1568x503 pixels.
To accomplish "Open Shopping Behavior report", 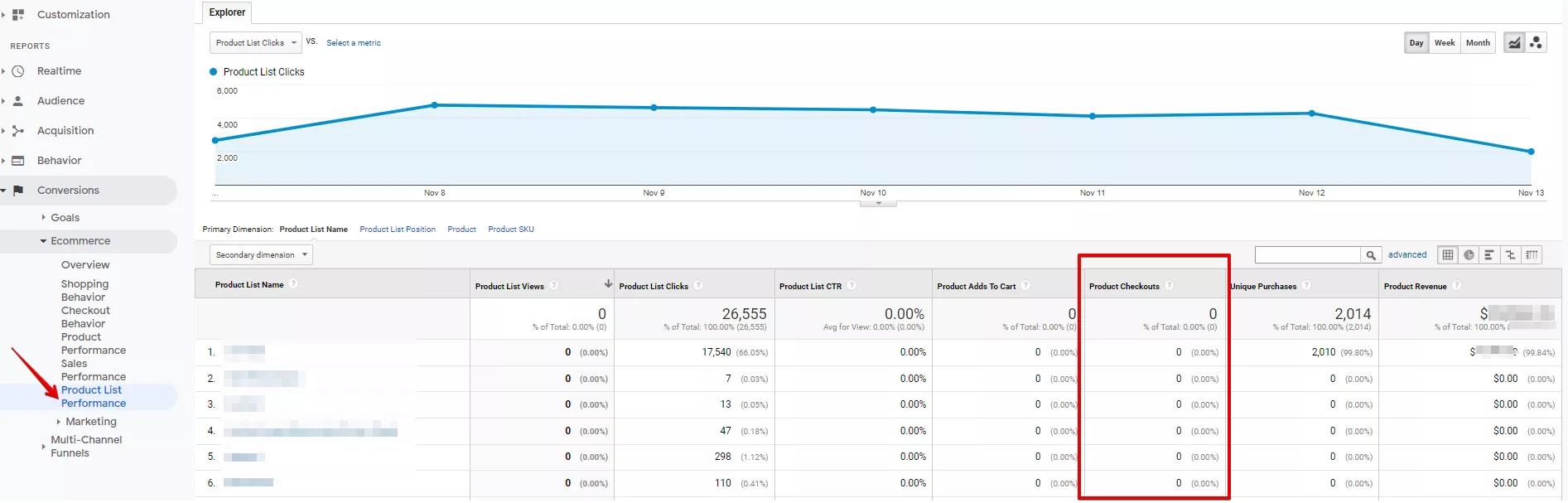I will 84,291.
